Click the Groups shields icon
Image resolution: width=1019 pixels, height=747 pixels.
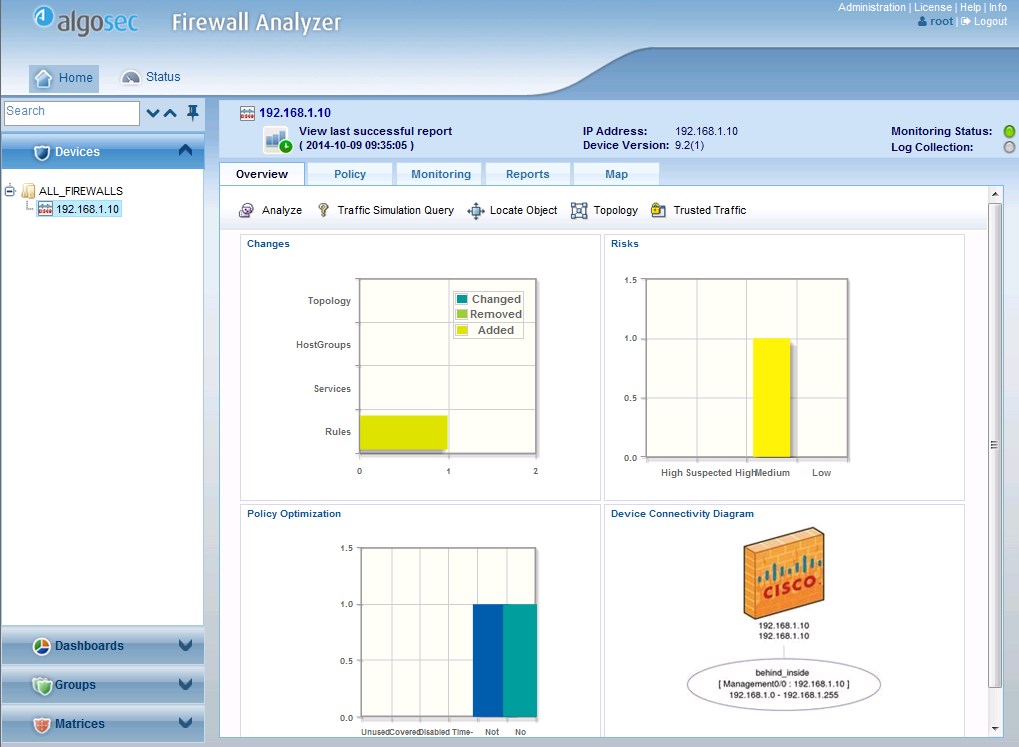click(42, 685)
